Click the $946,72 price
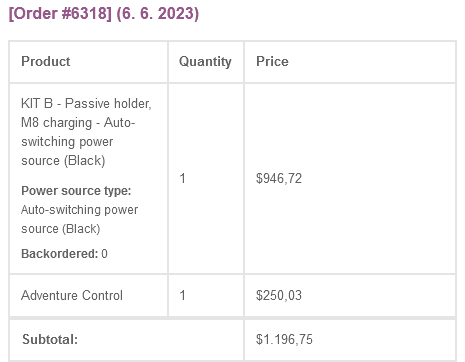Viewport: 465px width, 362px height. point(279,179)
